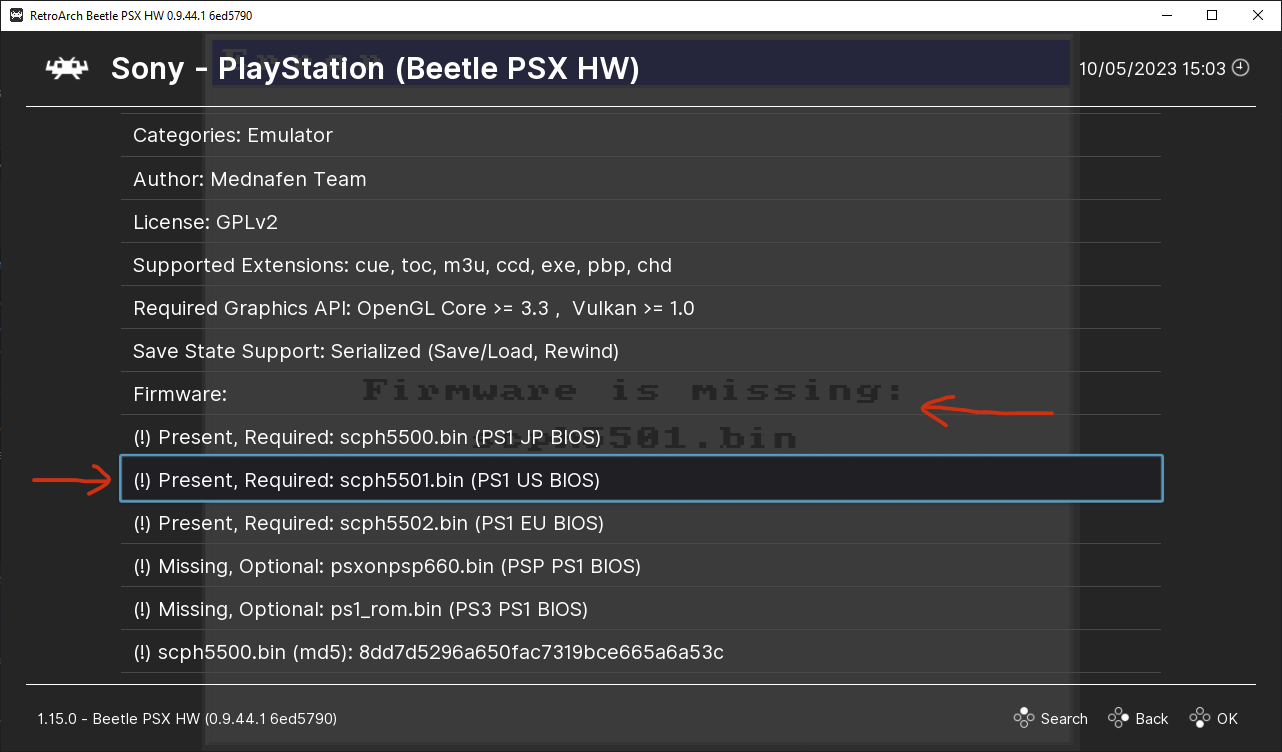Open the clock icon beside the timestamp
Screen dimensions: 1282x752
tap(1239, 68)
